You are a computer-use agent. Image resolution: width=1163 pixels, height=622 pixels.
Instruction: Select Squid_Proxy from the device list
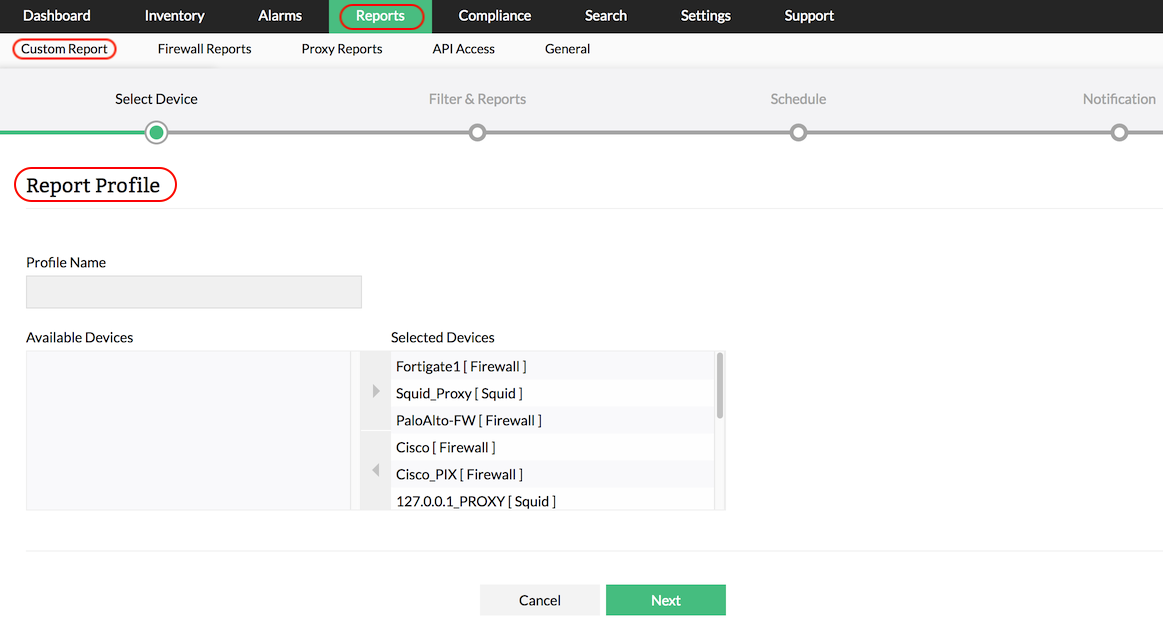[458, 393]
